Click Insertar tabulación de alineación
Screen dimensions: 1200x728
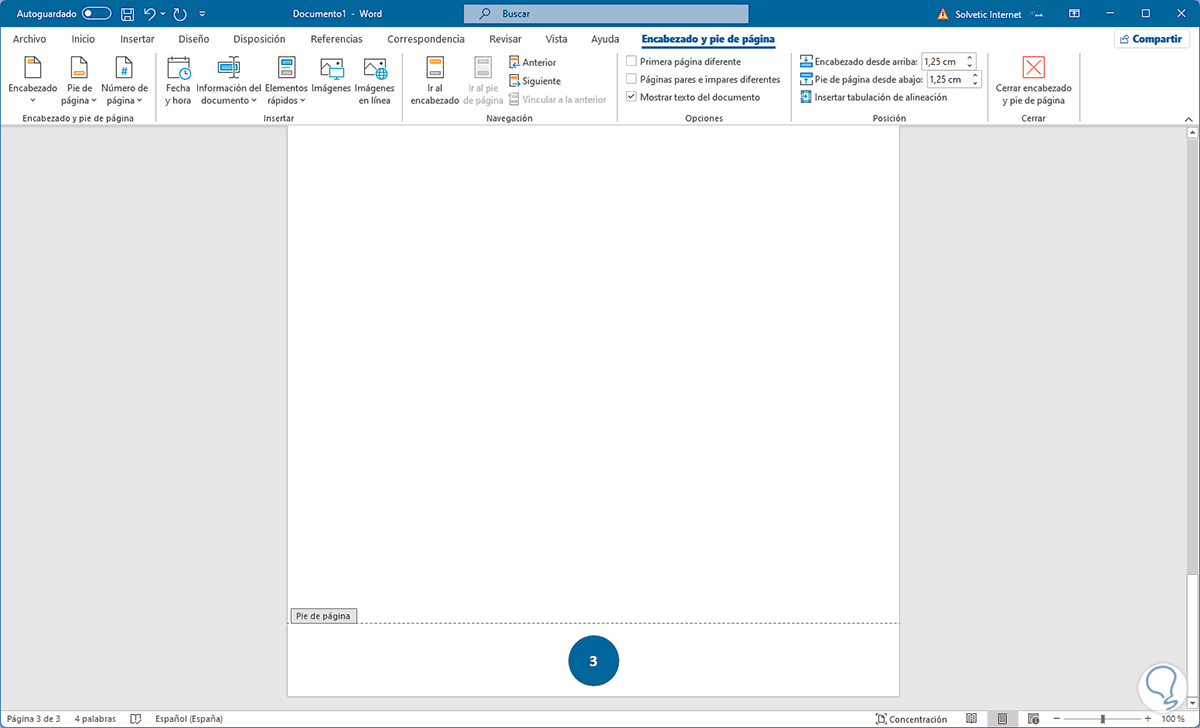(x=873, y=97)
